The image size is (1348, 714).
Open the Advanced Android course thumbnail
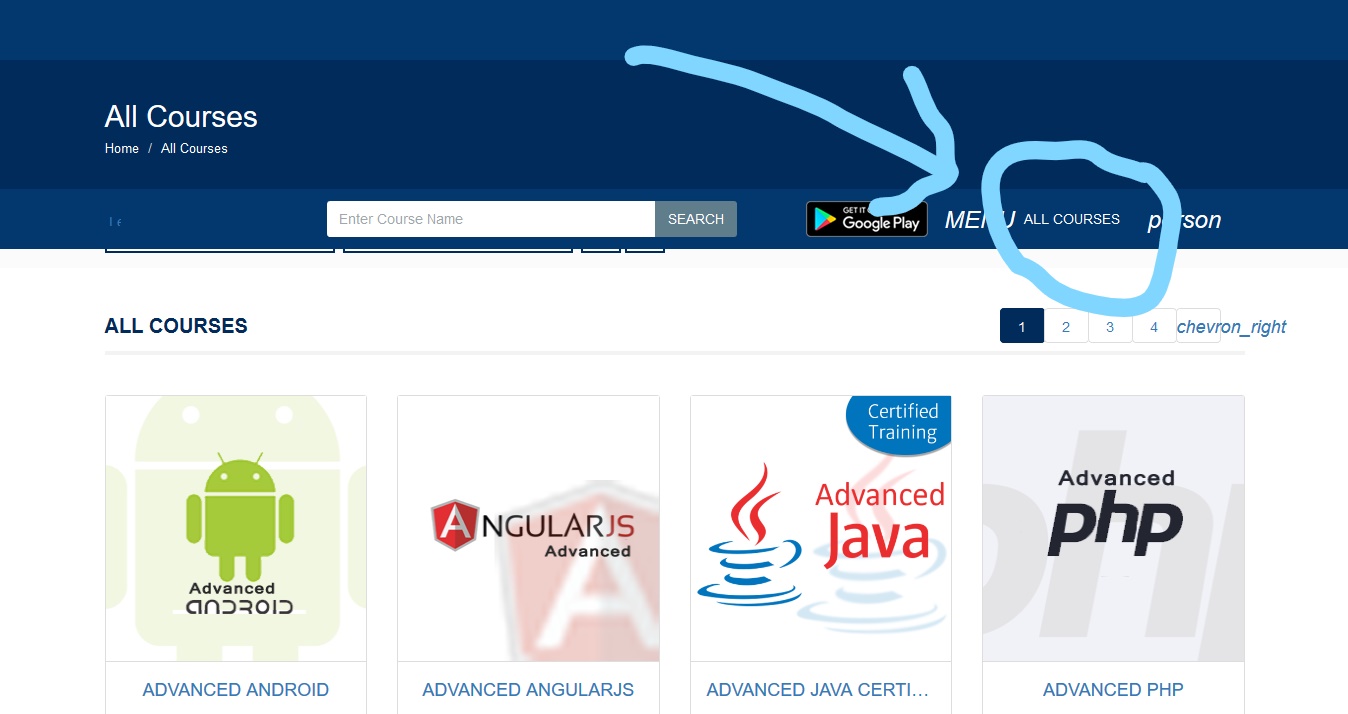[236, 528]
